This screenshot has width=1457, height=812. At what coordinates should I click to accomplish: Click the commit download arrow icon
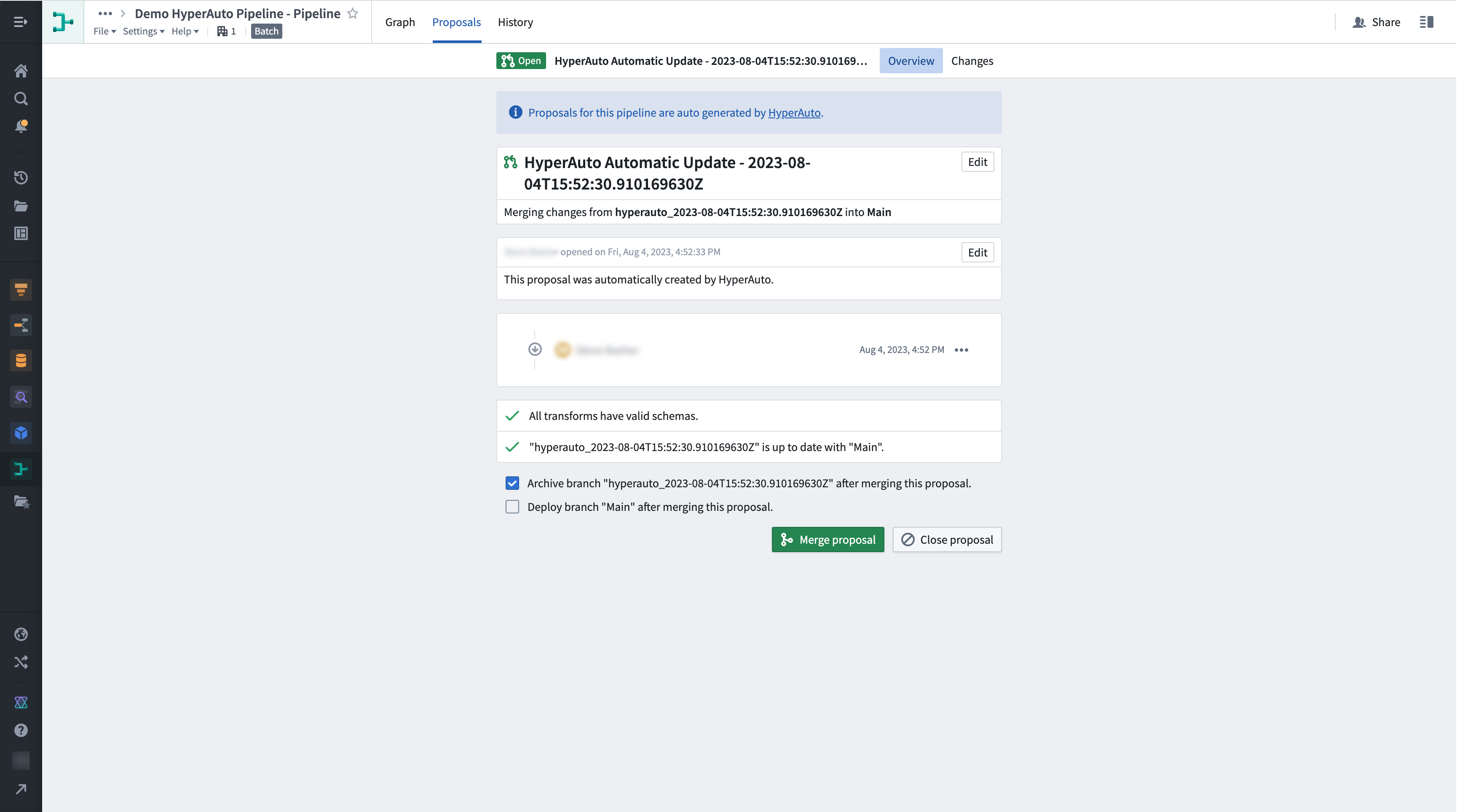click(x=535, y=350)
